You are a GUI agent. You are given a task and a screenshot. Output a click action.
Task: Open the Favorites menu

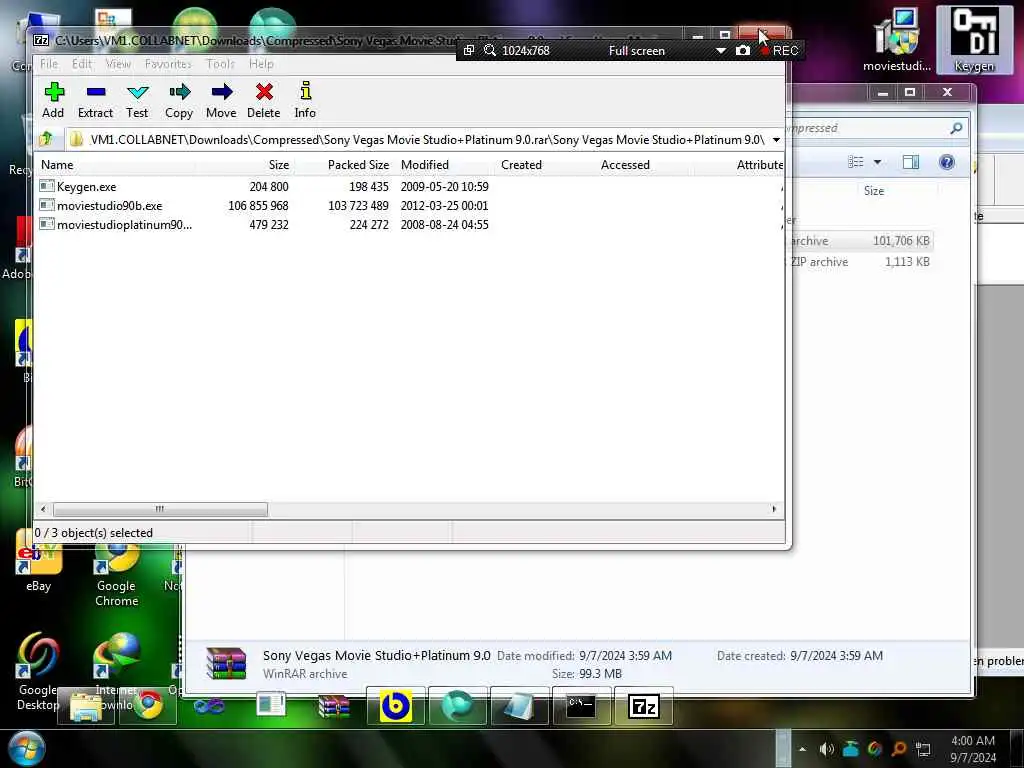pyautogui.click(x=168, y=64)
